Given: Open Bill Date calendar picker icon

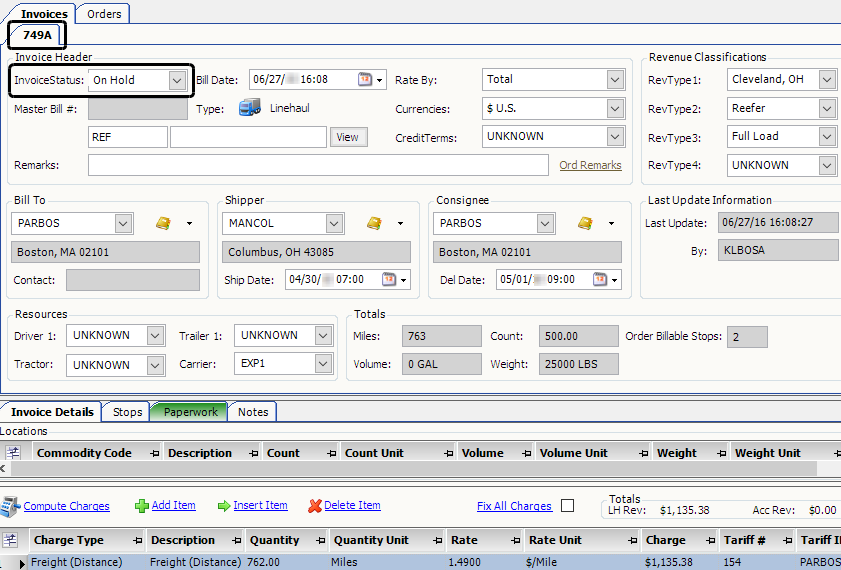Looking at the screenshot, I should pyautogui.click(x=365, y=79).
